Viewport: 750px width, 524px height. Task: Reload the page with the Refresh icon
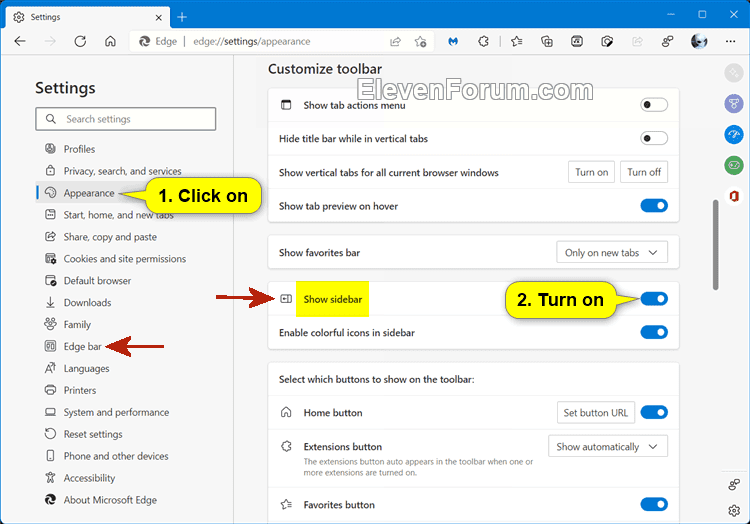pos(80,42)
